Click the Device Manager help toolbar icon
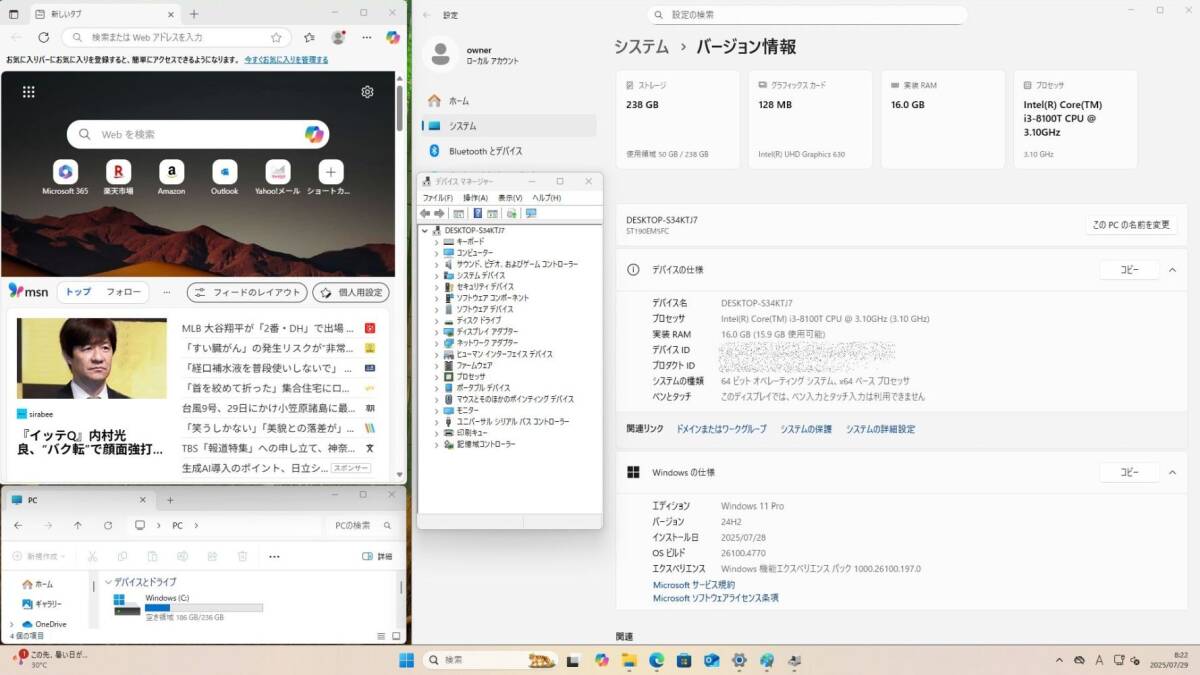Screen dimensions: 1200x675 pos(478,213)
